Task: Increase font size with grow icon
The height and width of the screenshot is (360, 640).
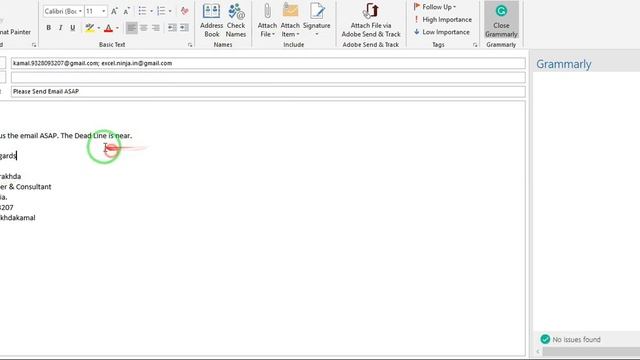Action: pyautogui.click(x=114, y=11)
